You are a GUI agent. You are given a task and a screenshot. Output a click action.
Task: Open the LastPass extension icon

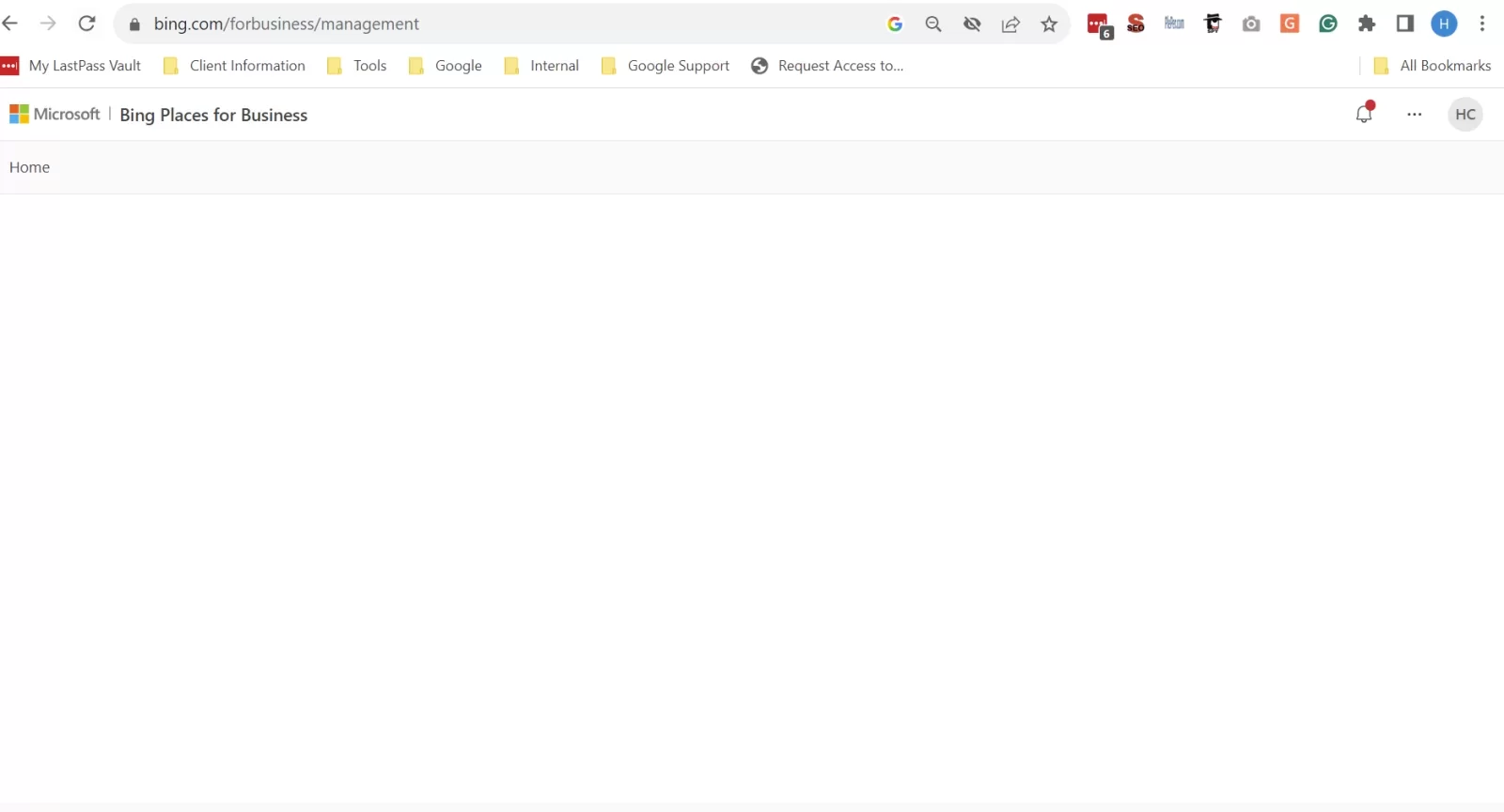pos(1098,24)
